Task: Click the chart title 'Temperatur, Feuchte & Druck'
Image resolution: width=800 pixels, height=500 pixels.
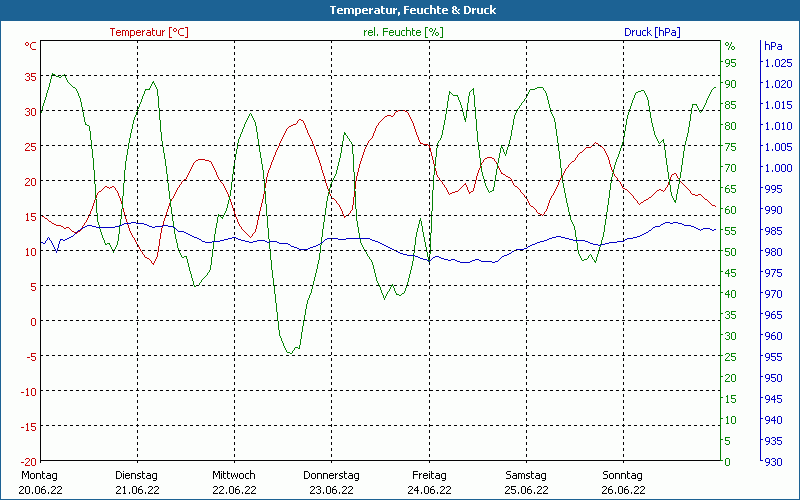Action: pyautogui.click(x=413, y=10)
